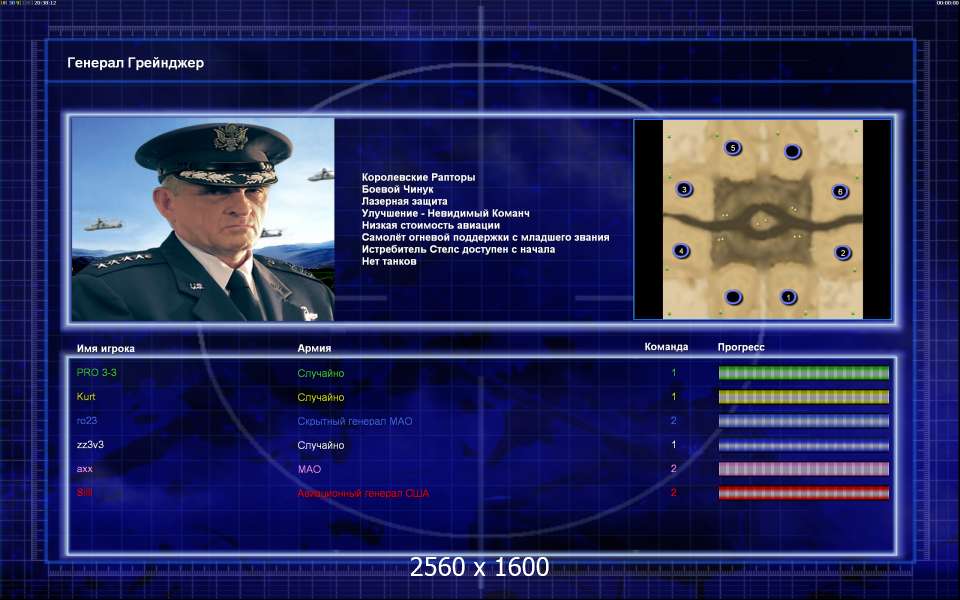Image resolution: width=960 pixels, height=600 pixels.
Task: Click the army label "Авиационный генерал США"
Action: point(363,493)
